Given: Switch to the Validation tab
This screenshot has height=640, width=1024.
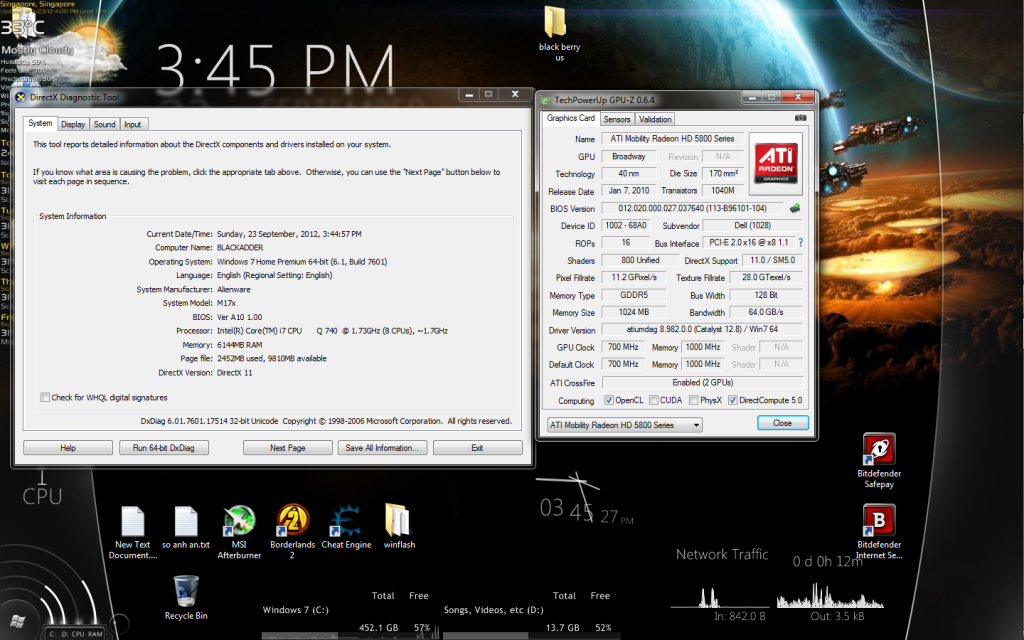Looking at the screenshot, I should pyautogui.click(x=655, y=119).
